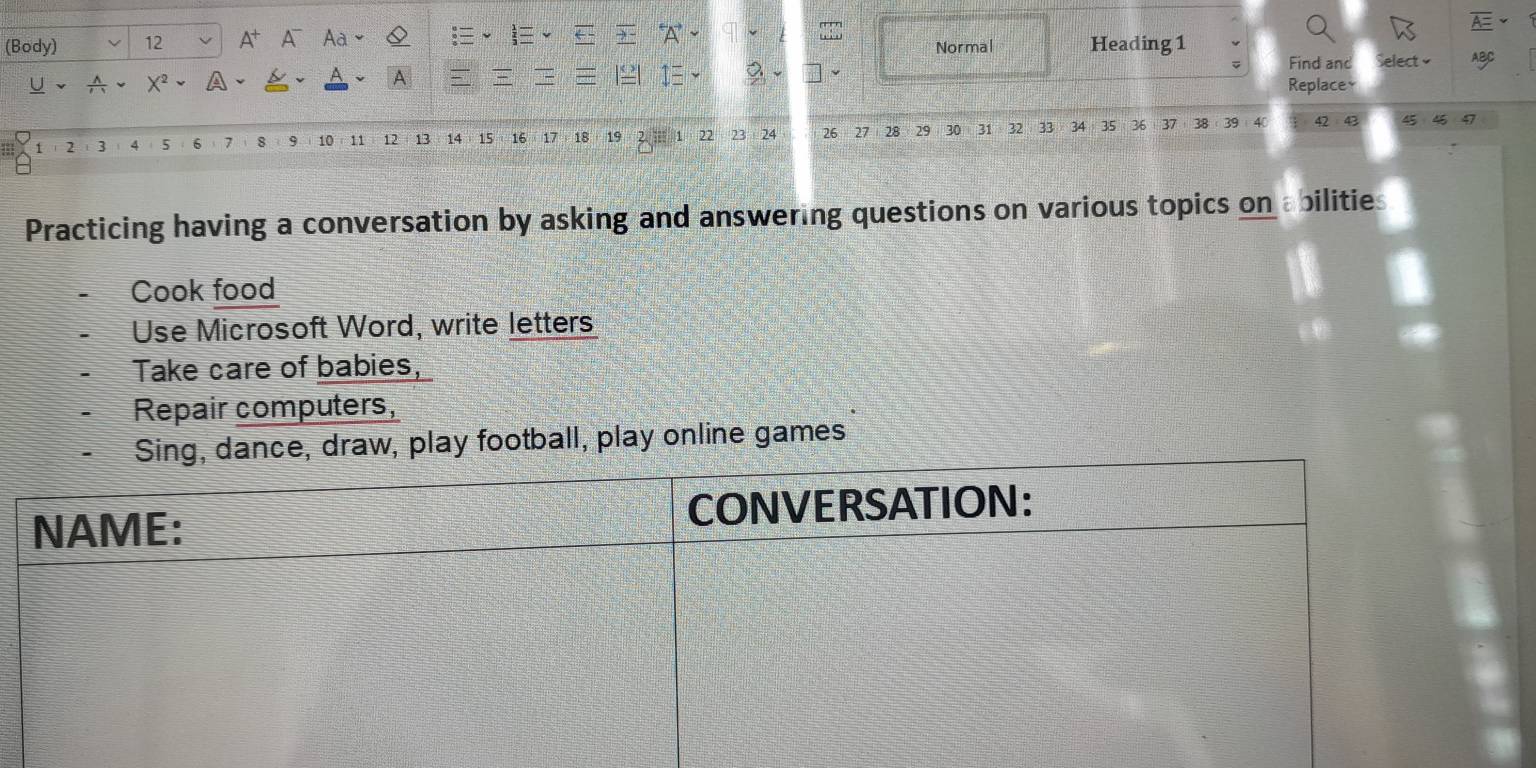The image size is (1536, 768).
Task: Open the borders dropdown arrow
Action: point(837,72)
